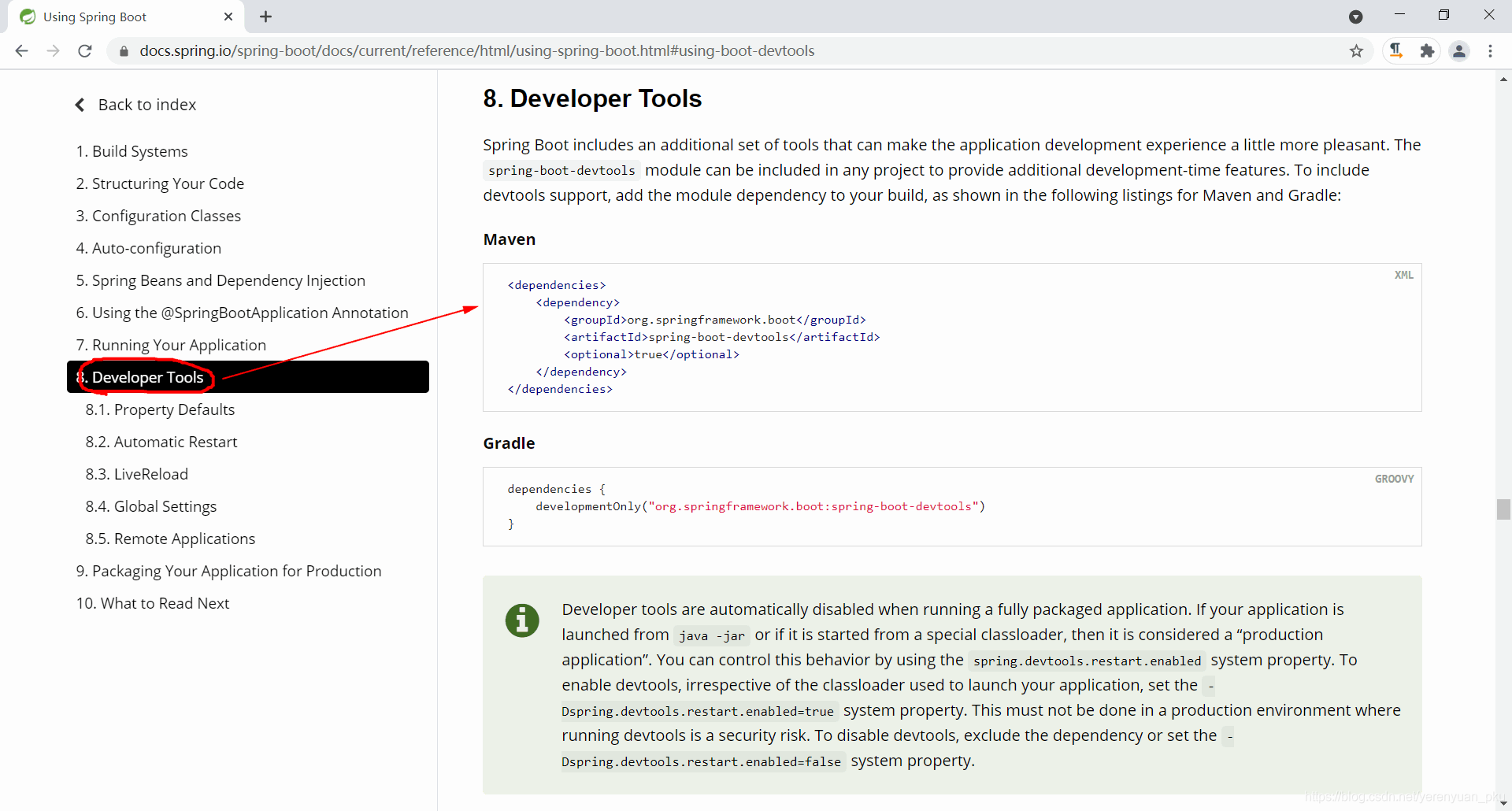
Task: Reload the page with the refresh icon
Action: point(85,51)
